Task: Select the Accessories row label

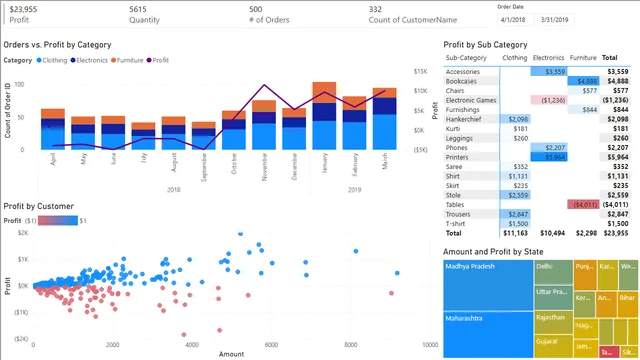Action: pos(463,72)
